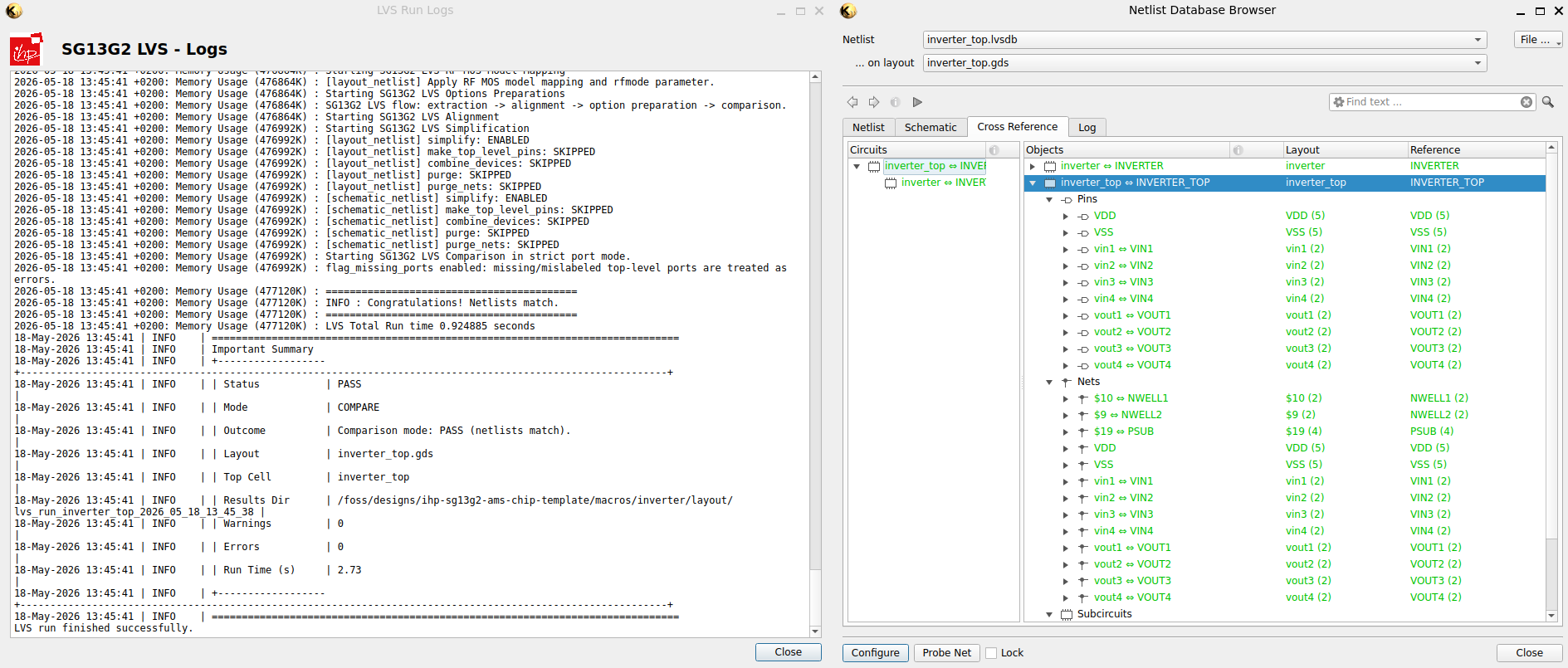Click net icon beside vout4 ⇔ VOUT4 net
Image resolution: width=1568 pixels, height=668 pixels.
click(x=1083, y=597)
